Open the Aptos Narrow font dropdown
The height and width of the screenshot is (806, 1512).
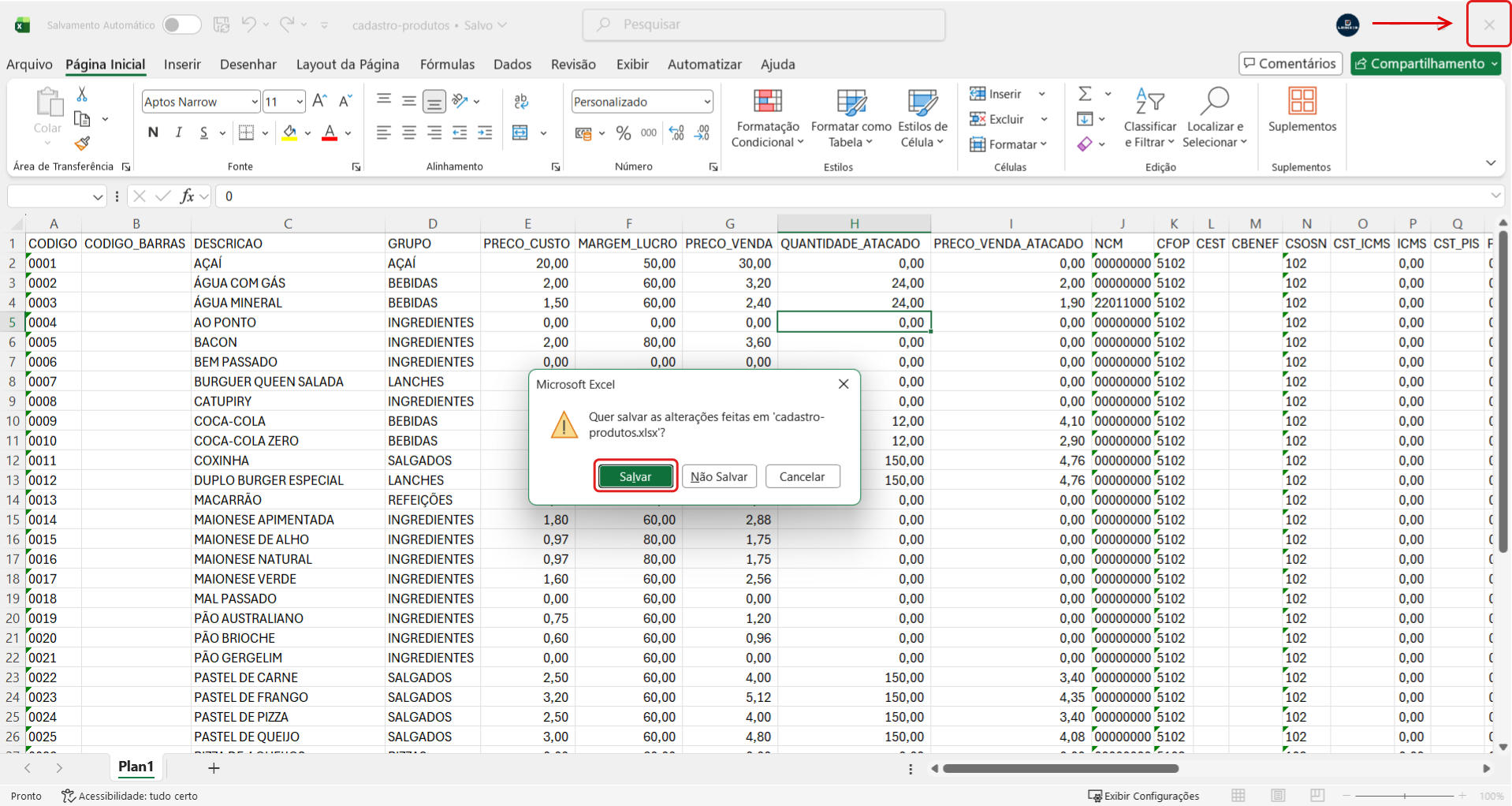pyautogui.click(x=254, y=102)
